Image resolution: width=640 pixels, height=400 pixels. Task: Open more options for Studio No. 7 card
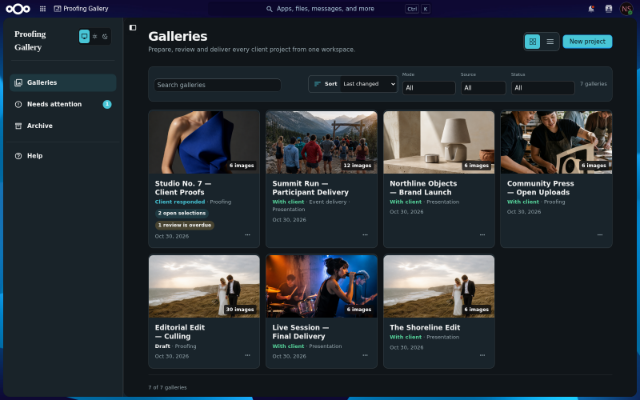[248, 235]
